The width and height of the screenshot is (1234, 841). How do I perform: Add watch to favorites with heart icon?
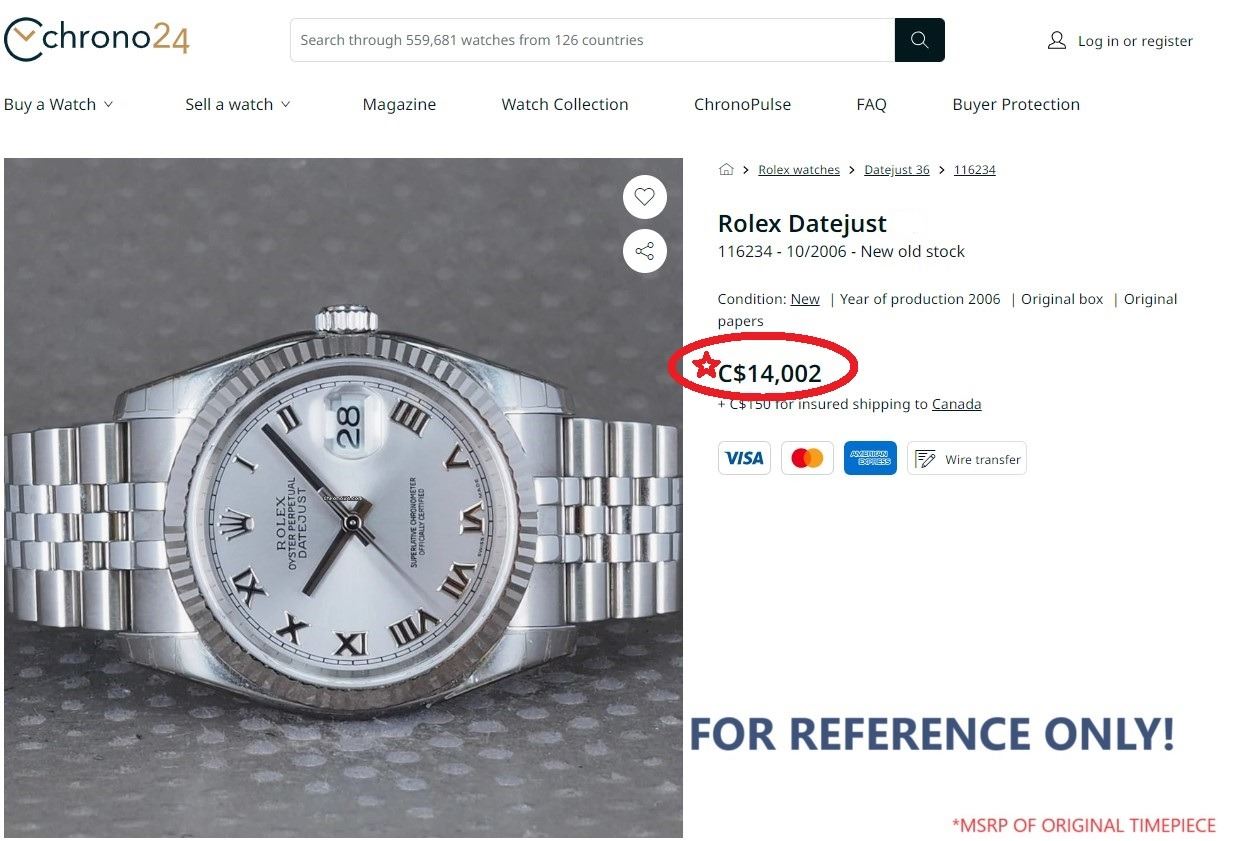[x=644, y=197]
